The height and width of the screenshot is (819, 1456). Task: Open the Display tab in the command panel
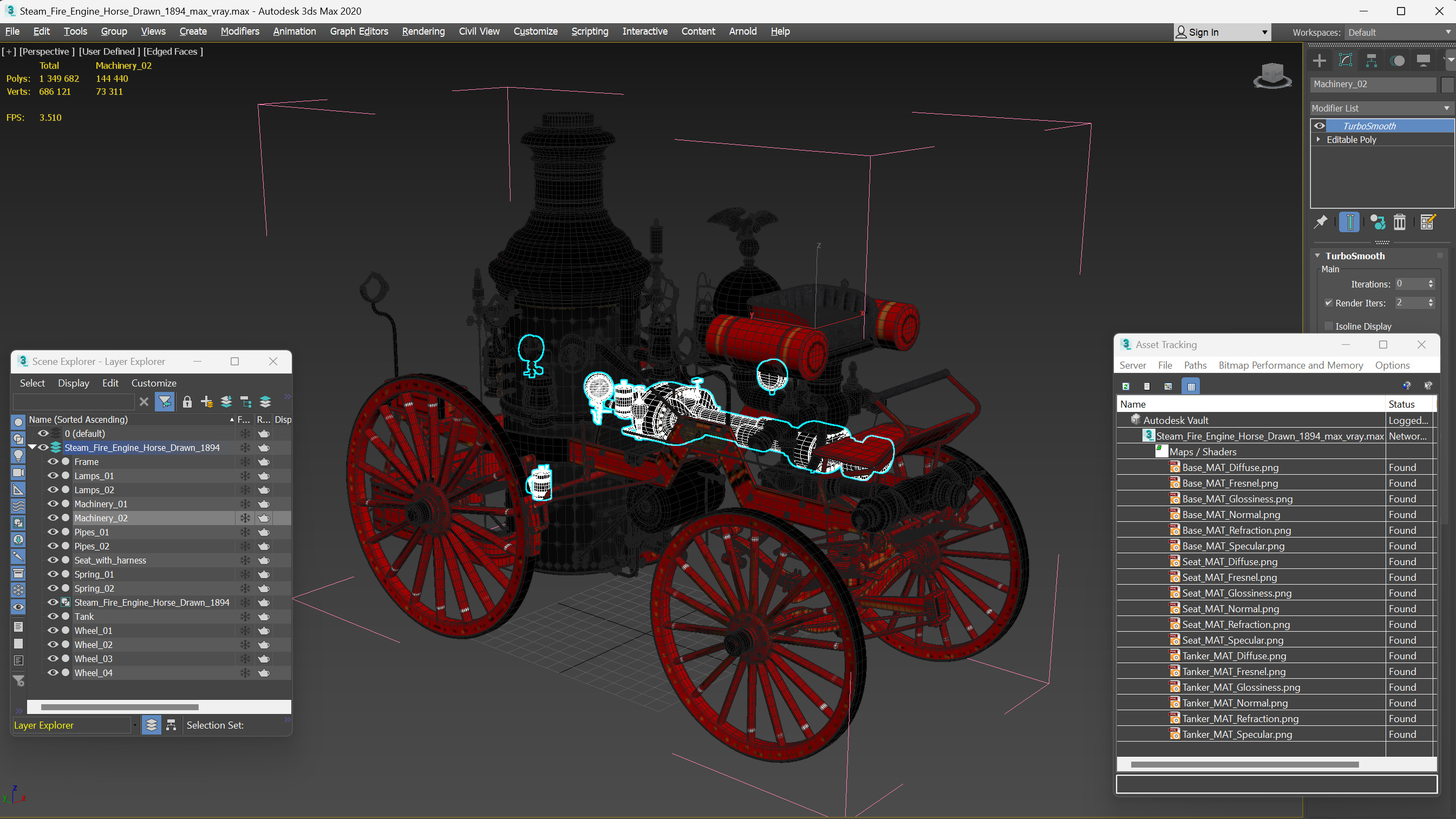(1423, 61)
